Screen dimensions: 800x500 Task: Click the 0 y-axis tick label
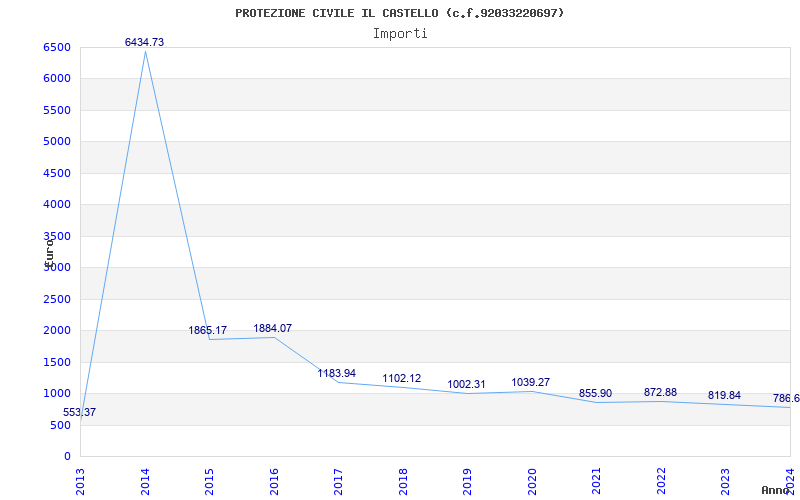[67, 456]
